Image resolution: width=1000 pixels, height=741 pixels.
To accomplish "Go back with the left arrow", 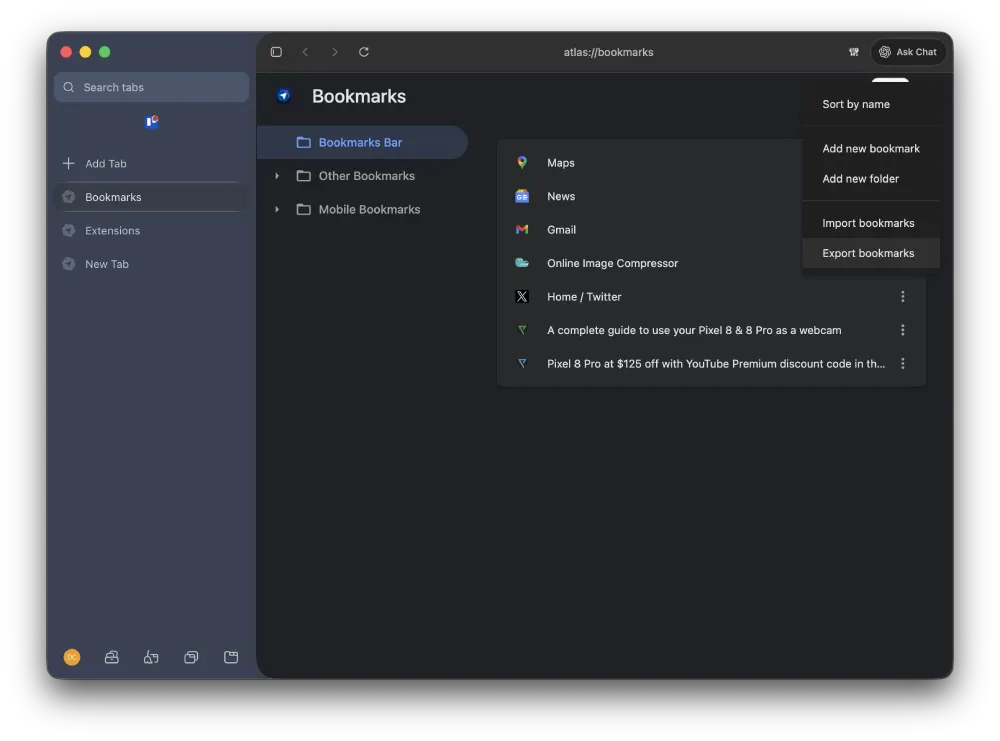I will click(305, 52).
